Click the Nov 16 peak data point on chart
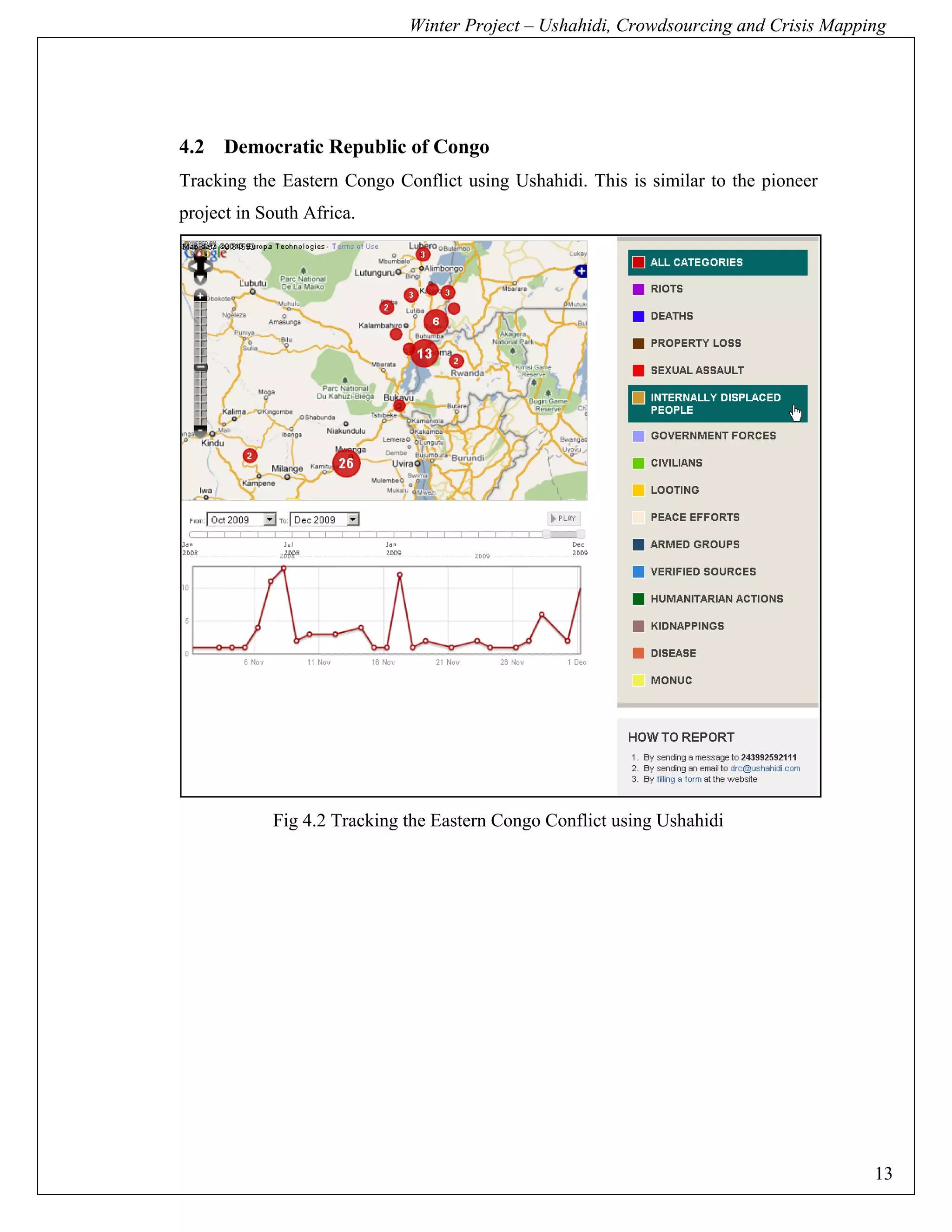The width and height of the screenshot is (952, 1232). (400, 575)
